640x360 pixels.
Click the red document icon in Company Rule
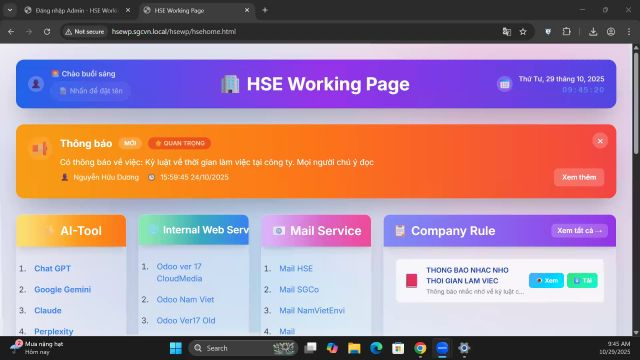(x=411, y=280)
